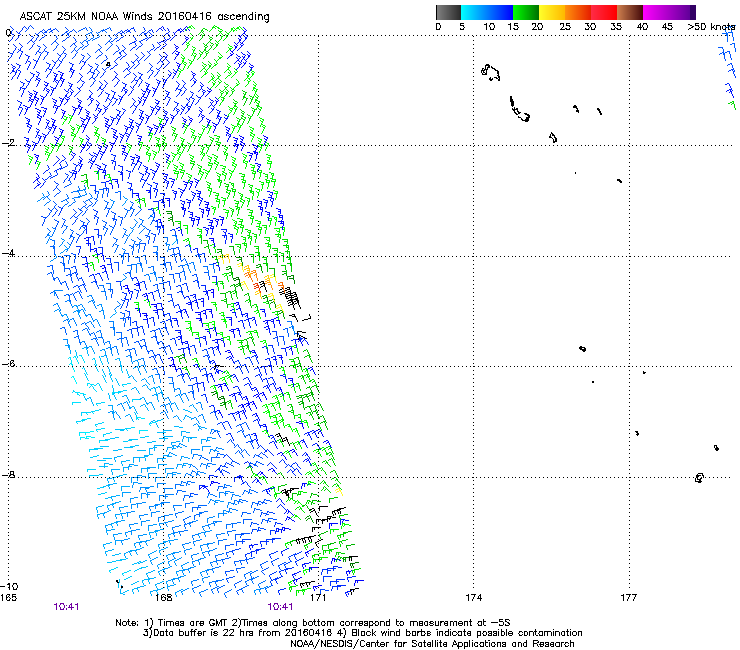Click the latitude label '-6'

tap(9, 364)
